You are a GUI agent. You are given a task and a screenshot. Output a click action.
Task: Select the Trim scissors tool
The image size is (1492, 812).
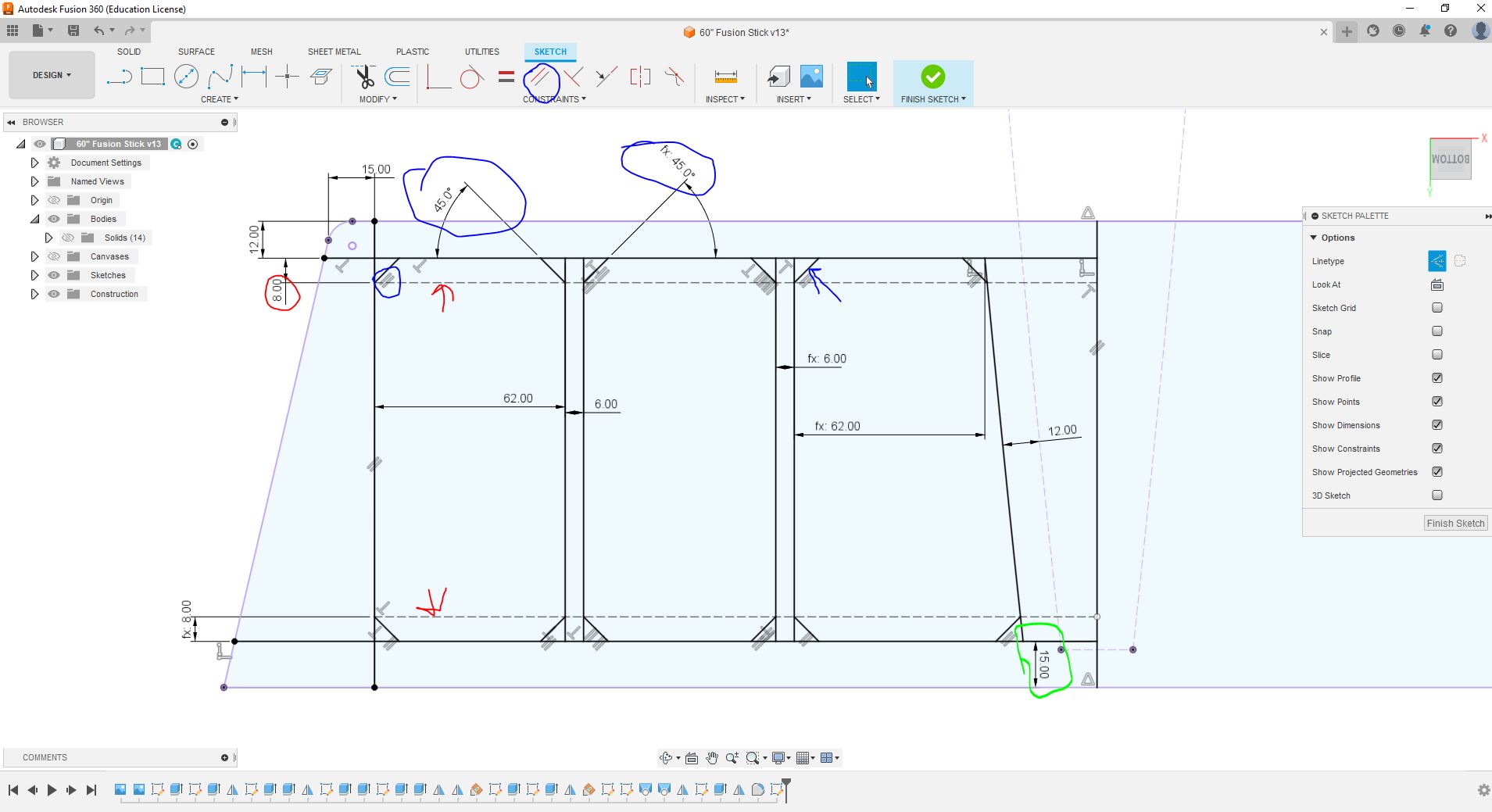[364, 77]
